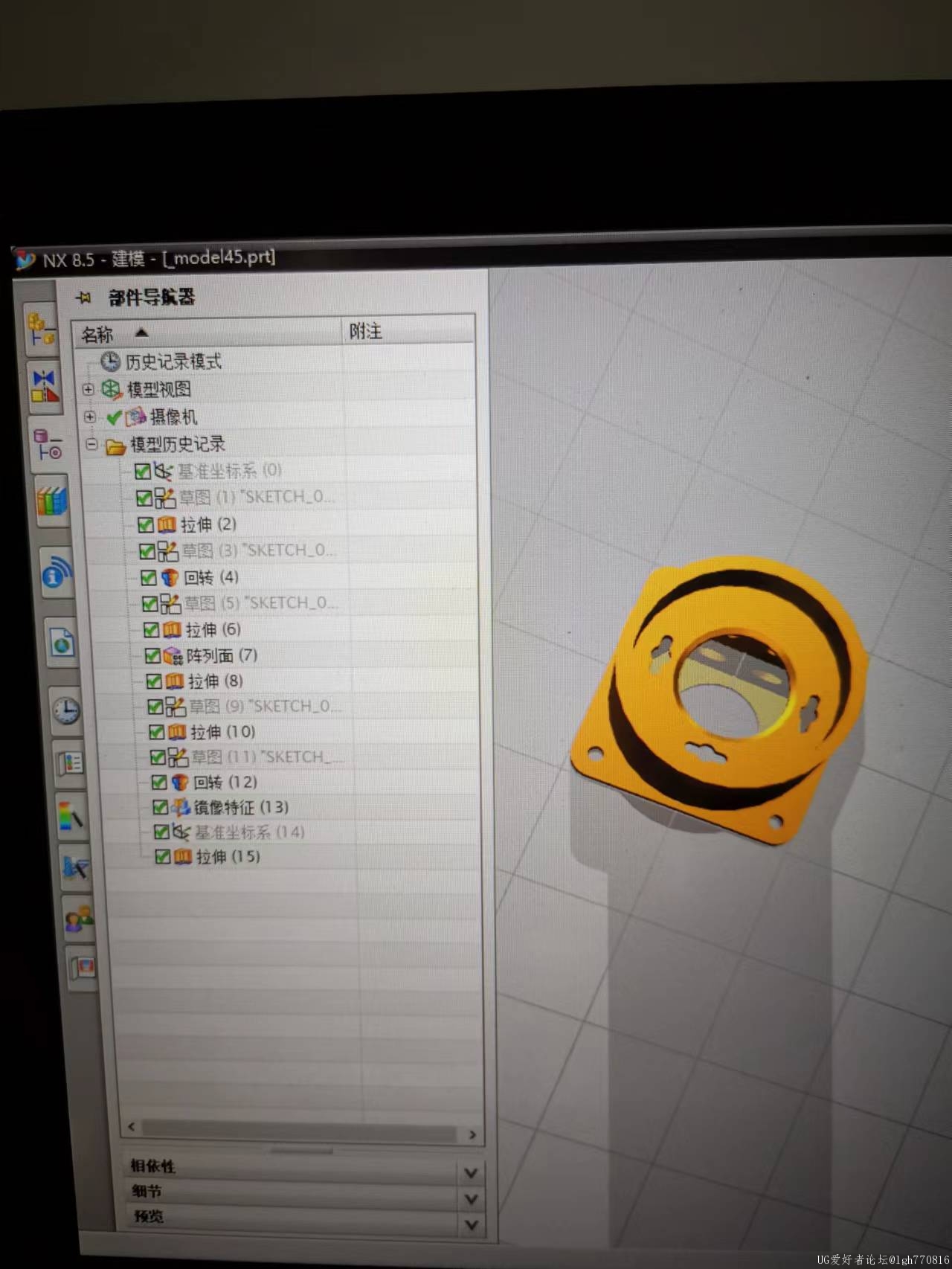Click the 历史记录模式 clock icon

click(x=110, y=362)
